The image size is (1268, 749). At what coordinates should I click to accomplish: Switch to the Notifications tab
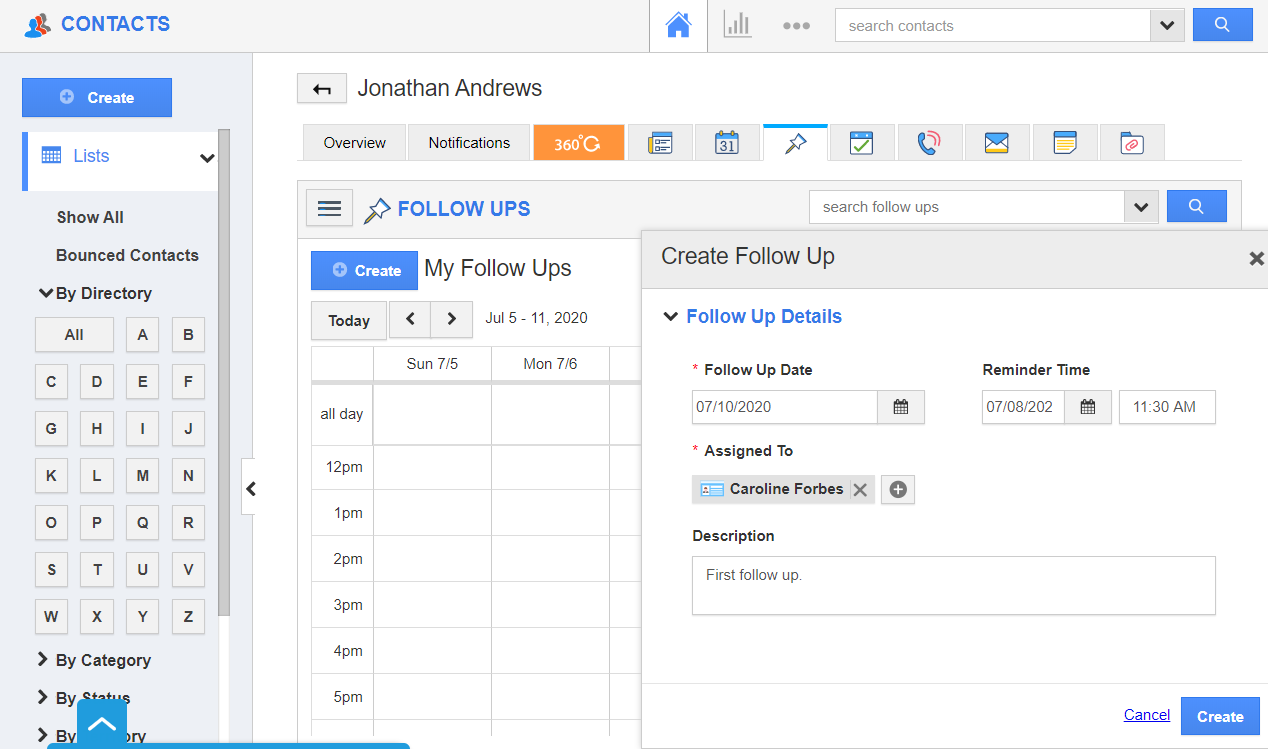pos(468,142)
